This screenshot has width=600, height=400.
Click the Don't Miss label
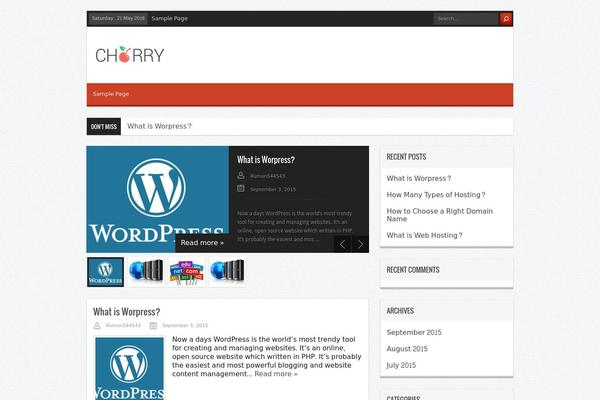(x=104, y=126)
